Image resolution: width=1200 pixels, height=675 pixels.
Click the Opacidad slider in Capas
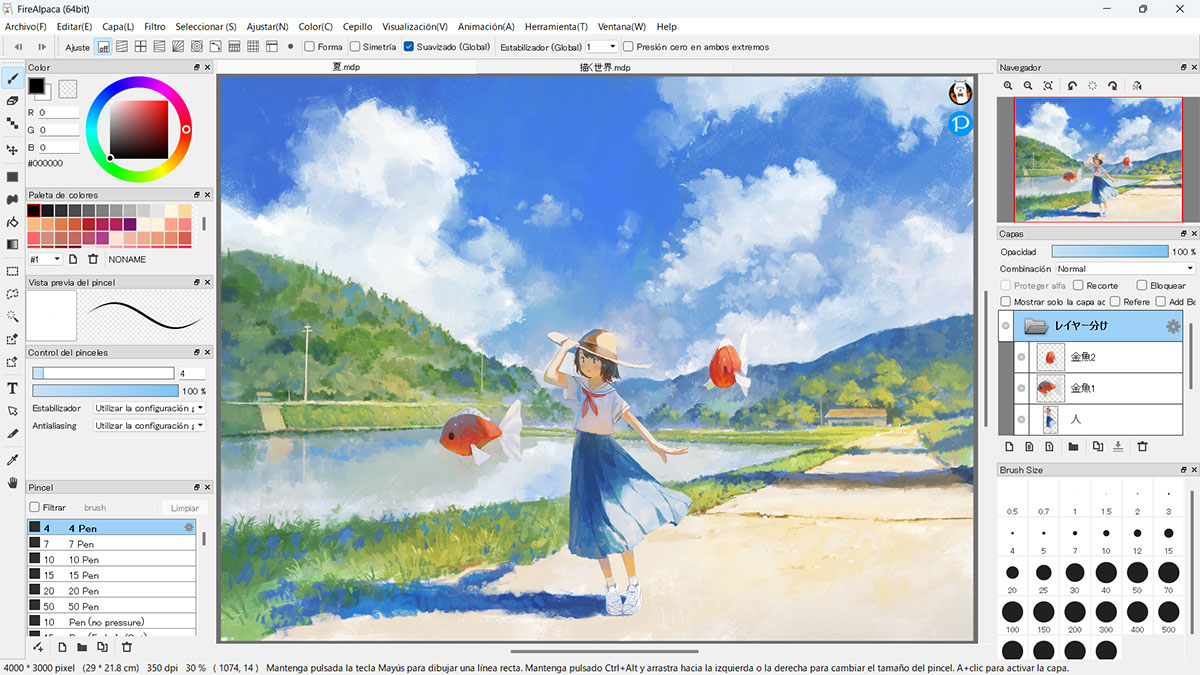coord(1110,252)
